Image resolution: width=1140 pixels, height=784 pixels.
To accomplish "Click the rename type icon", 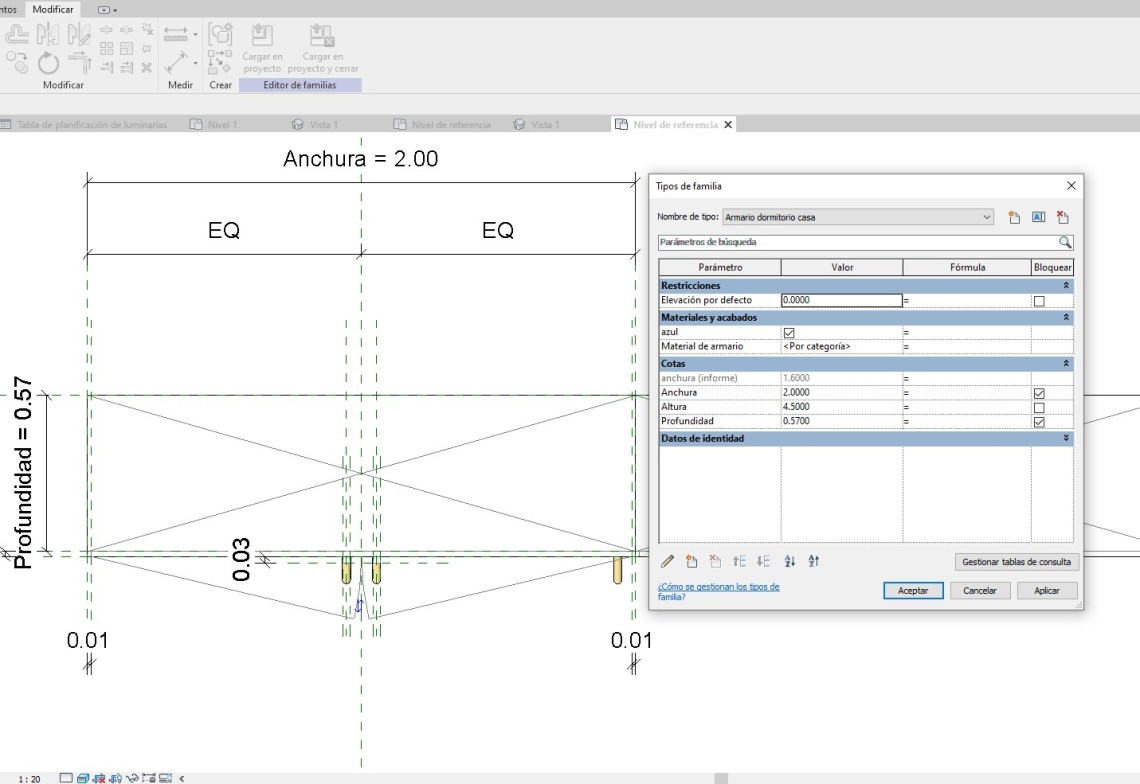I will click(x=1038, y=217).
